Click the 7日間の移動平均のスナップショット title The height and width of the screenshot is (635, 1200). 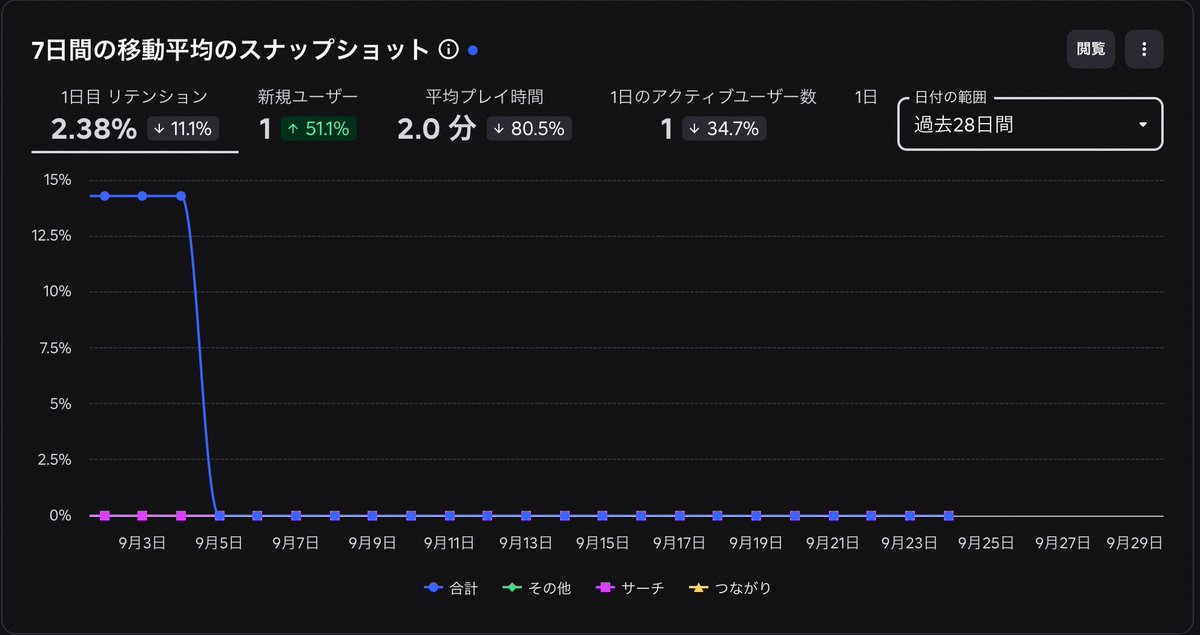pos(232,49)
